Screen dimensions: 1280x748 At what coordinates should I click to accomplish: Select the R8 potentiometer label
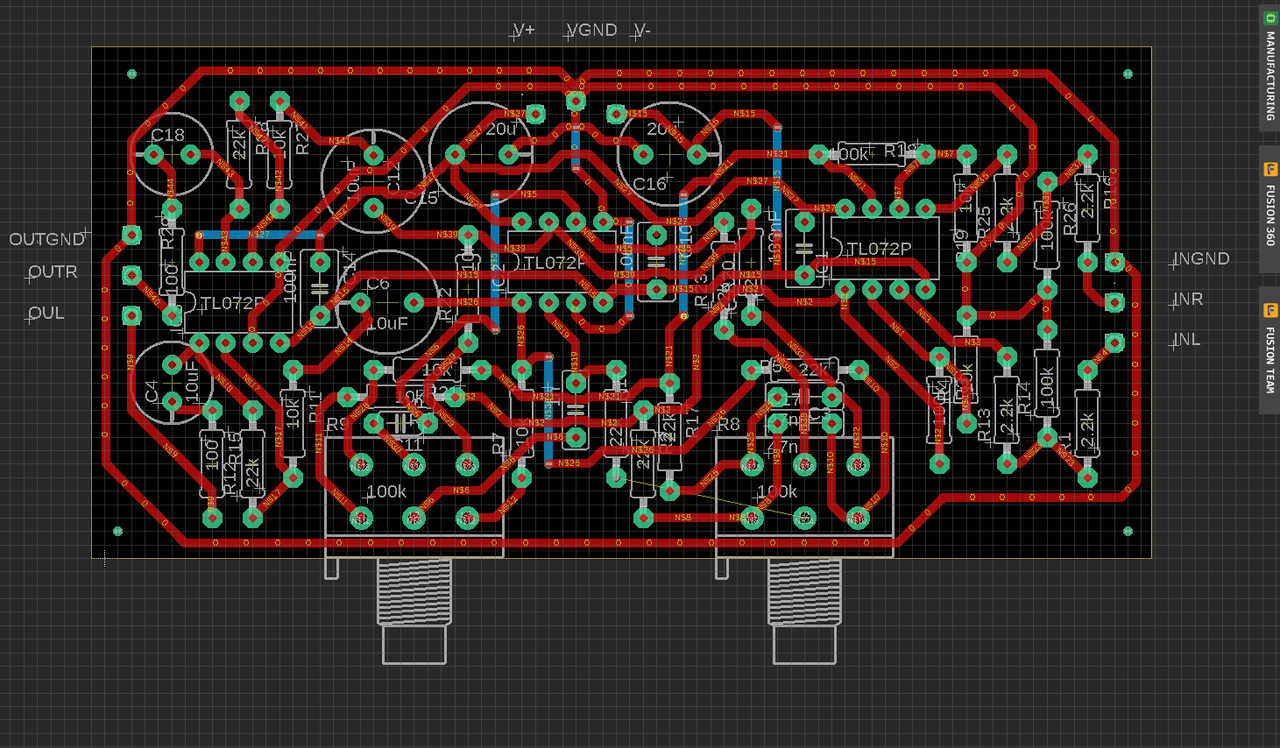pos(729,424)
